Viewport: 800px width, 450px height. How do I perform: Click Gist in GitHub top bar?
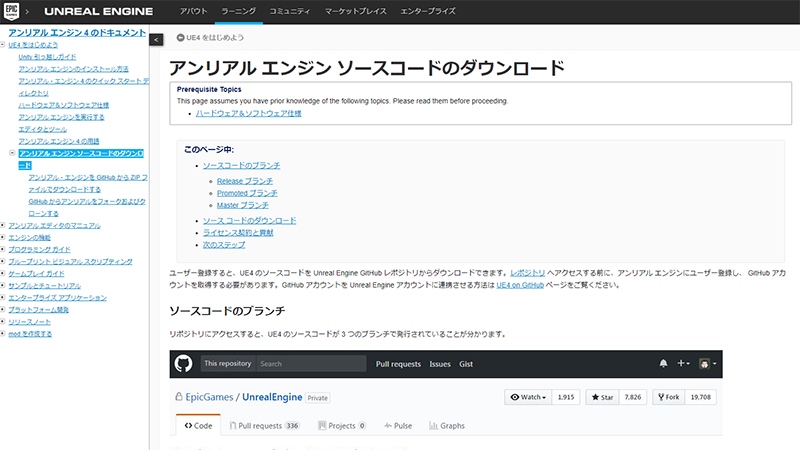(x=466, y=364)
